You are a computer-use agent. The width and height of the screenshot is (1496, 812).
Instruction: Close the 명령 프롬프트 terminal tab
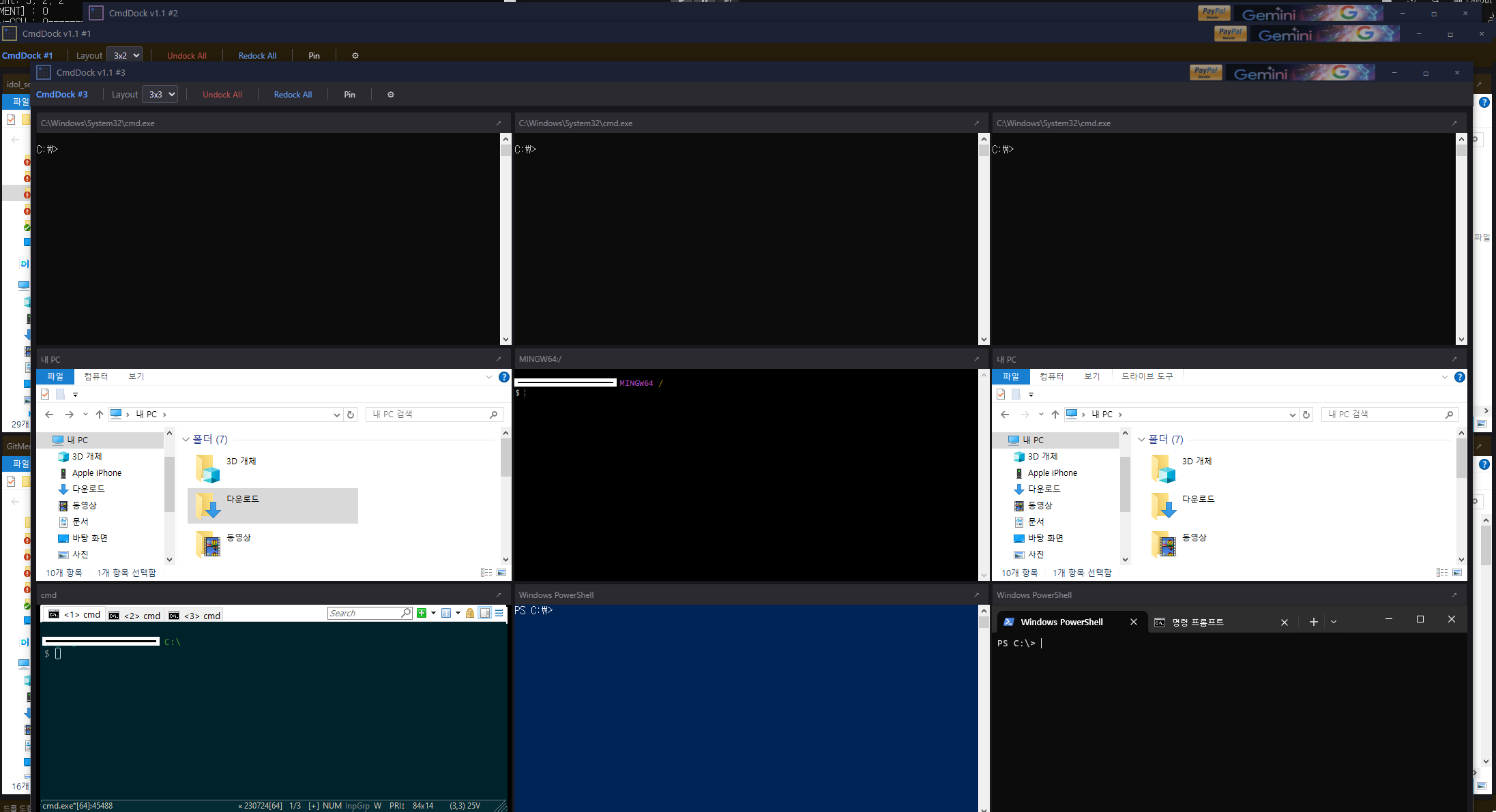point(1285,622)
